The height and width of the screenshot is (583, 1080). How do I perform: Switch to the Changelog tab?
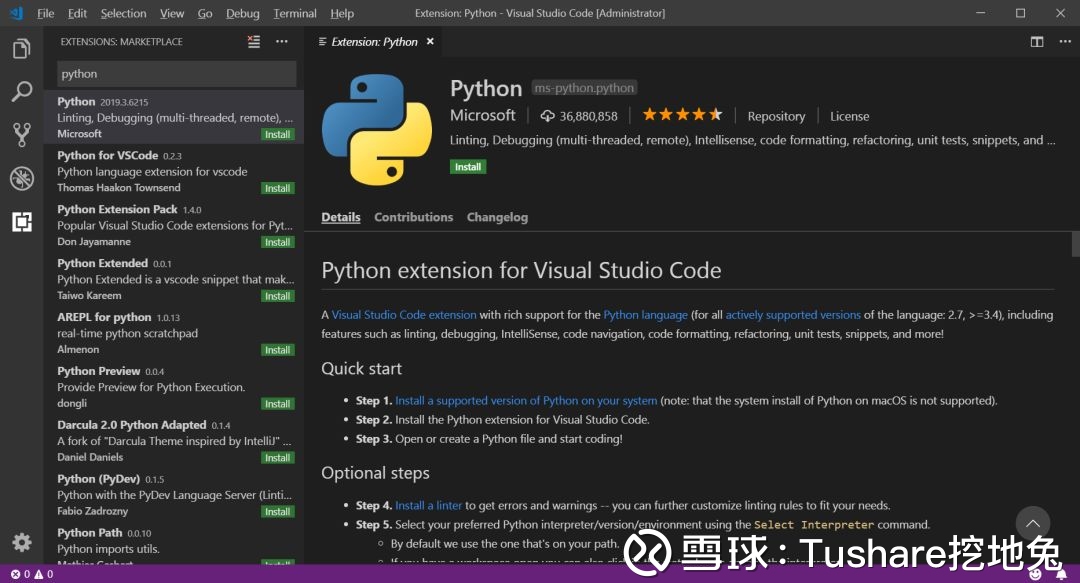[x=497, y=217]
